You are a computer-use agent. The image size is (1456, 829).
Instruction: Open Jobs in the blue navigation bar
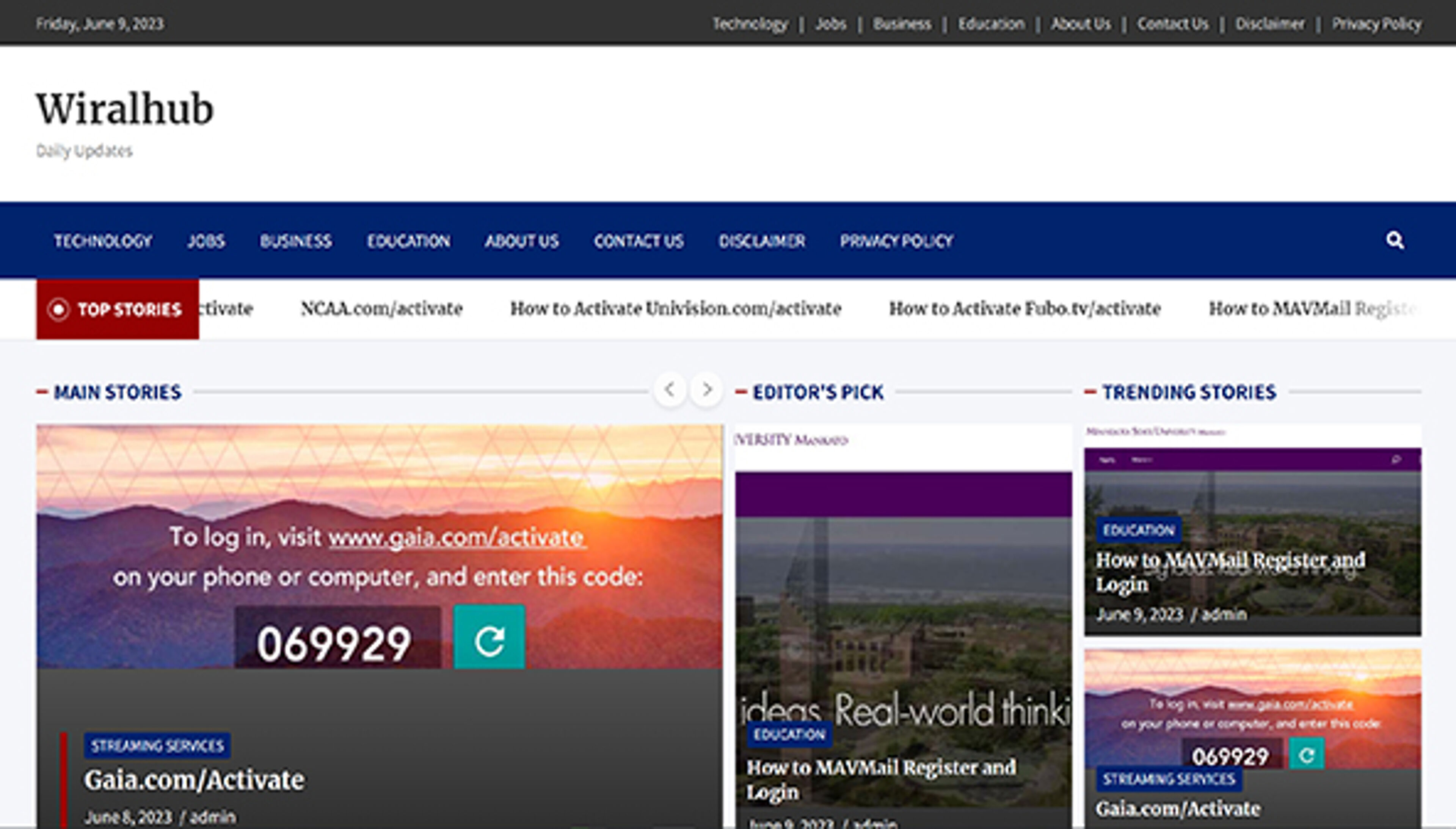(206, 241)
